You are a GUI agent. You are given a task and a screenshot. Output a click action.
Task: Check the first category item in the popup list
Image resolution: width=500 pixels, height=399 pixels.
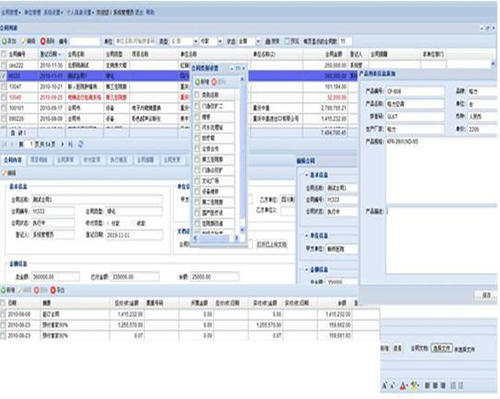197,106
